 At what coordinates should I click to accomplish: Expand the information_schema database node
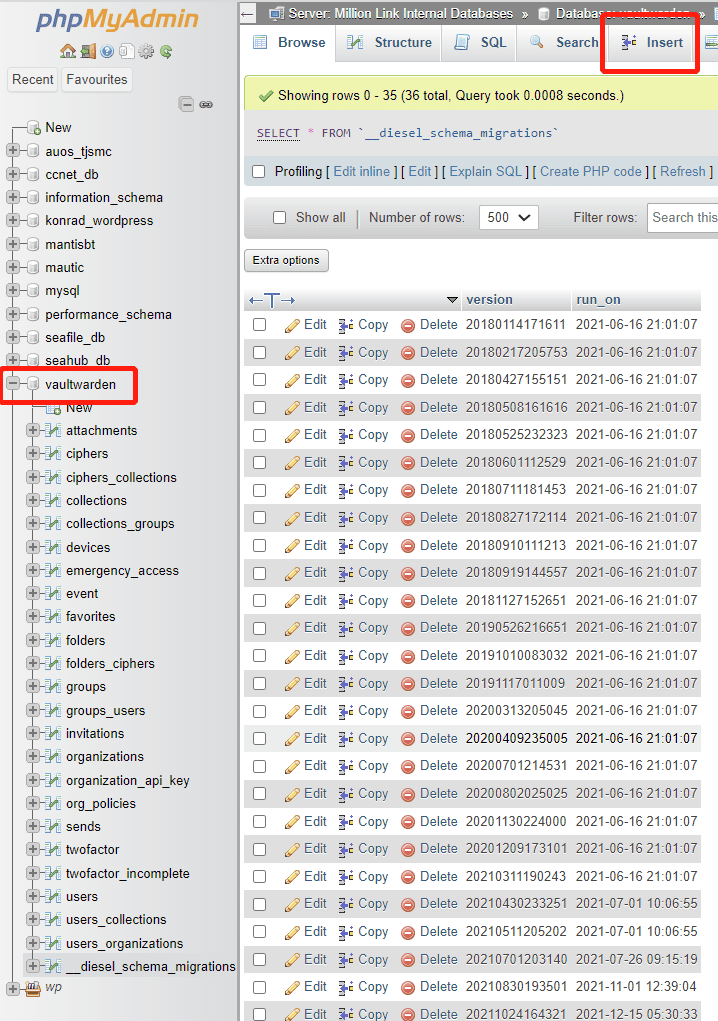(x=12, y=197)
